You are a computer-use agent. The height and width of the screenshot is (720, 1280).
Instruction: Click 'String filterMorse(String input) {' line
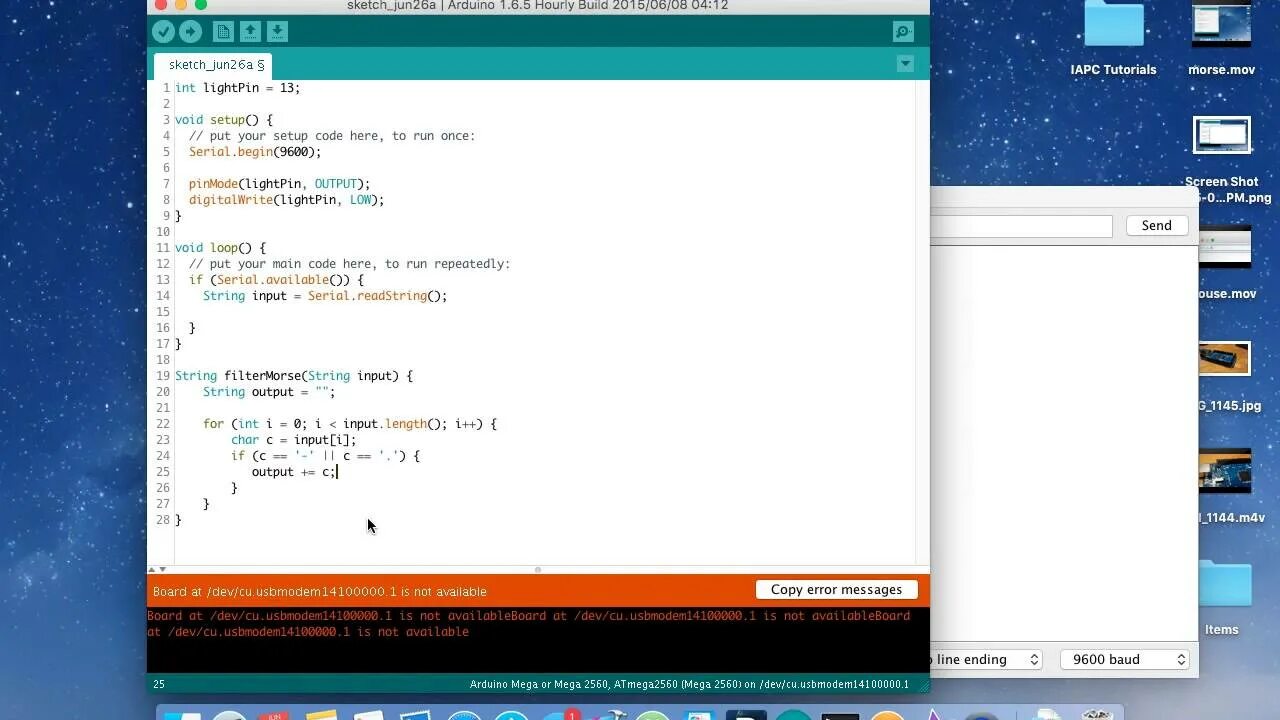294,376
